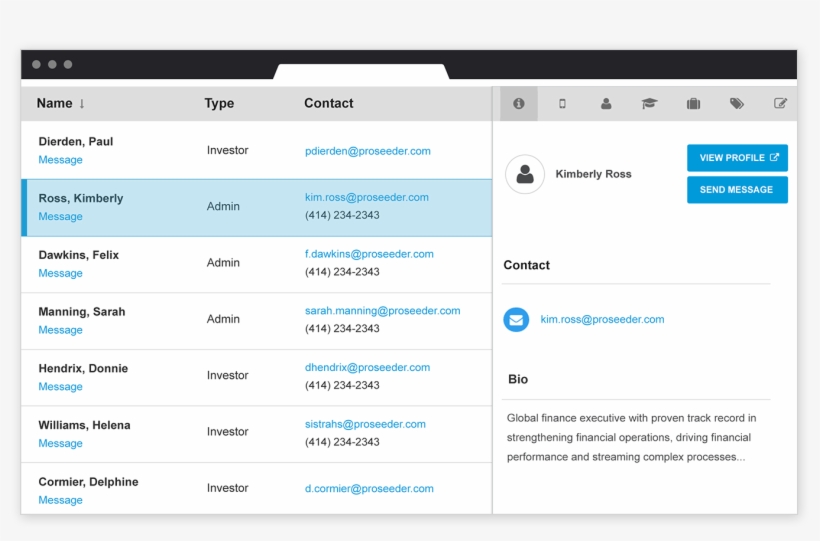Click the View Profile button
Image resolution: width=820 pixels, height=541 pixels.
(x=737, y=157)
